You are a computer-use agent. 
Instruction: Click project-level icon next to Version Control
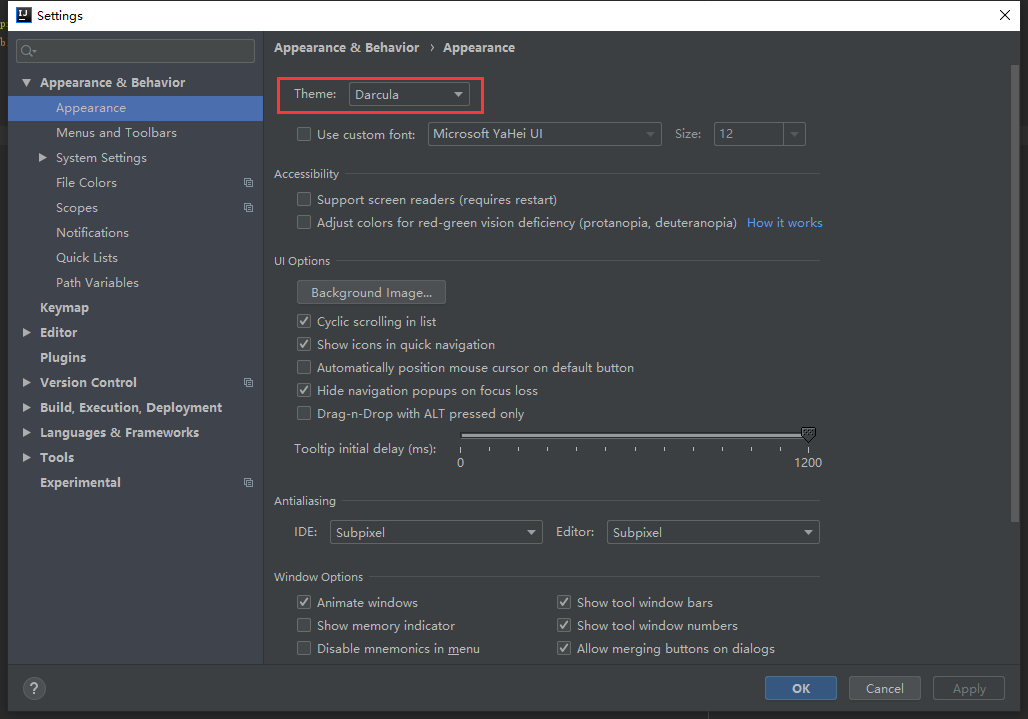248,383
